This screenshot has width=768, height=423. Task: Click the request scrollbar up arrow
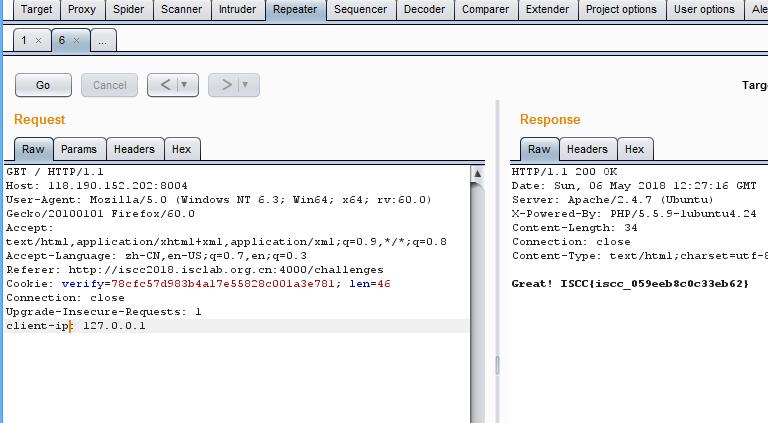tap(478, 173)
